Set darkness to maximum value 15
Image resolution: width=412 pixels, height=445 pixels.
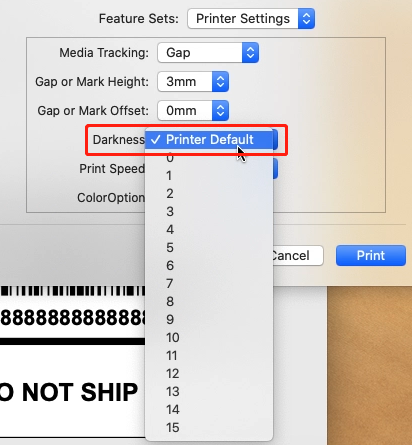[x=209, y=428]
